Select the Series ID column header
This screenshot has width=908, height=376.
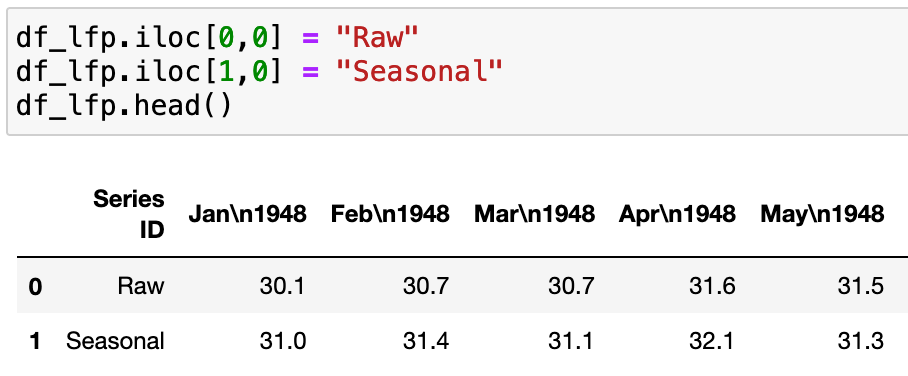[x=129, y=214]
